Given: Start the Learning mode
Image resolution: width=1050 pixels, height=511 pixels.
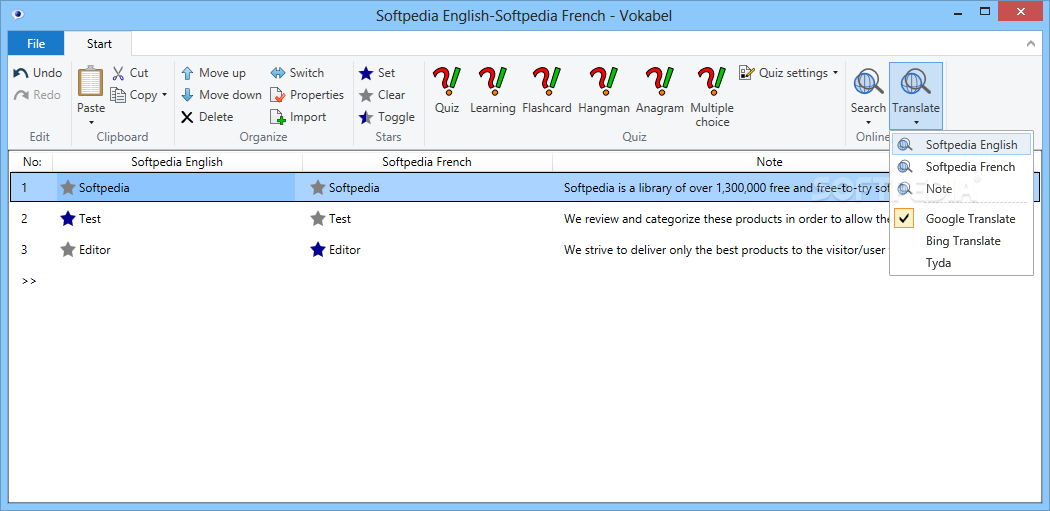Looking at the screenshot, I should [x=493, y=90].
